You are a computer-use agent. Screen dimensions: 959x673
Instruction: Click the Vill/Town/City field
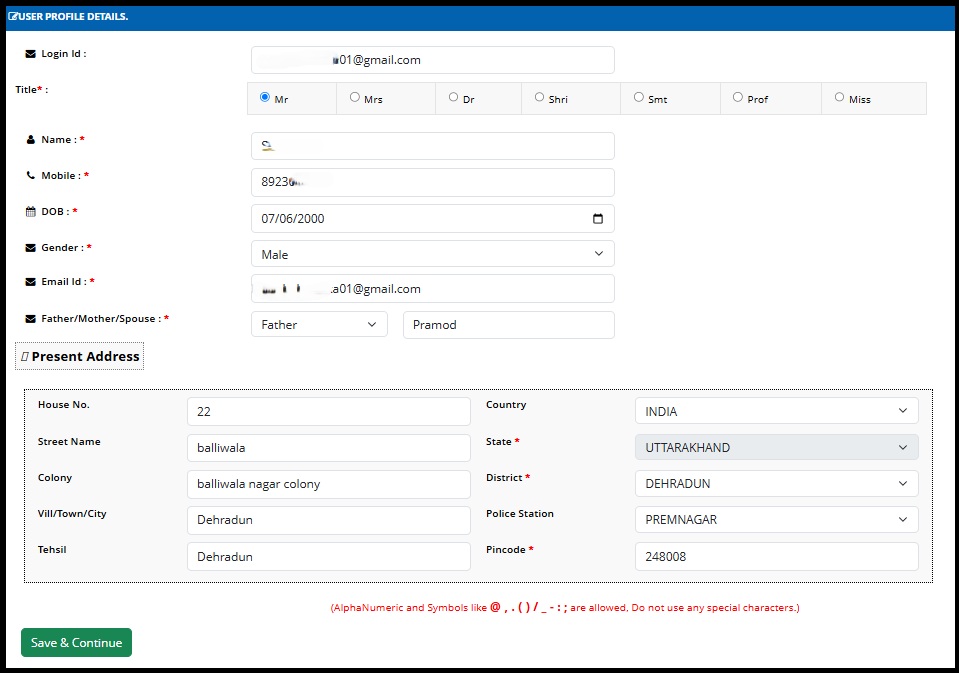(x=328, y=520)
